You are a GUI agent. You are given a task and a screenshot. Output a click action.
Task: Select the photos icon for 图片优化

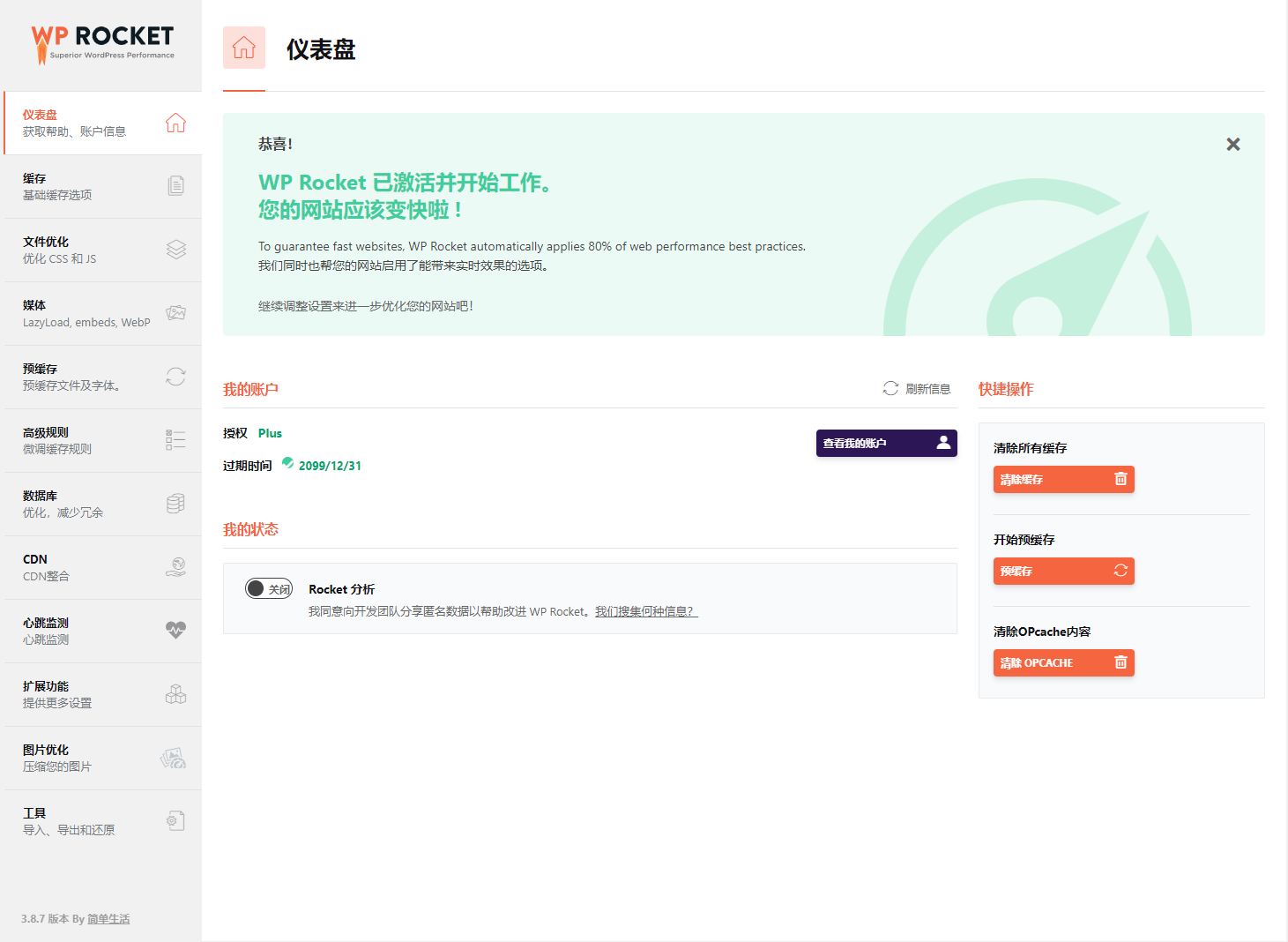point(176,757)
